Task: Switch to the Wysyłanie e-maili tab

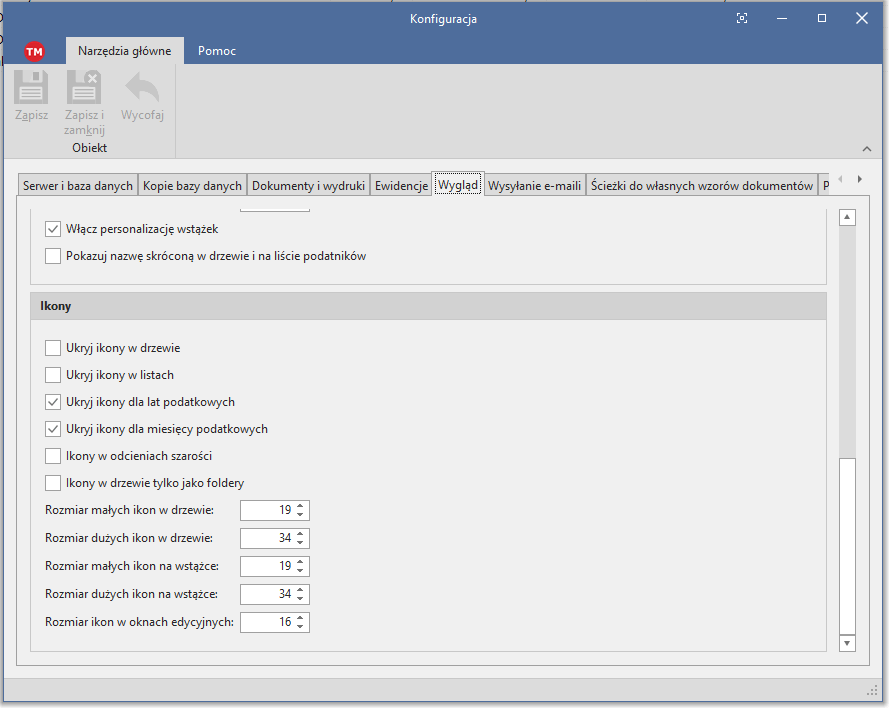Action: point(534,186)
